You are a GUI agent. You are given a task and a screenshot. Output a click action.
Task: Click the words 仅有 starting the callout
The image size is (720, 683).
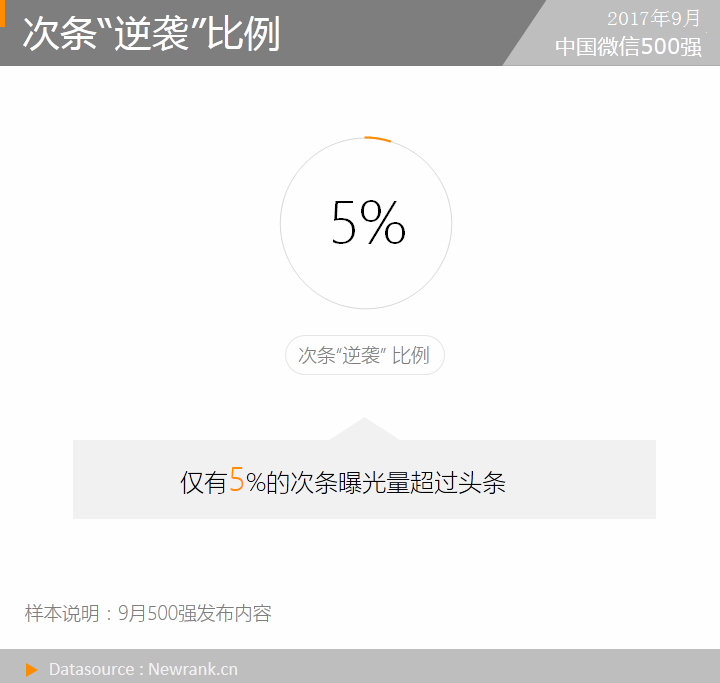(204, 483)
